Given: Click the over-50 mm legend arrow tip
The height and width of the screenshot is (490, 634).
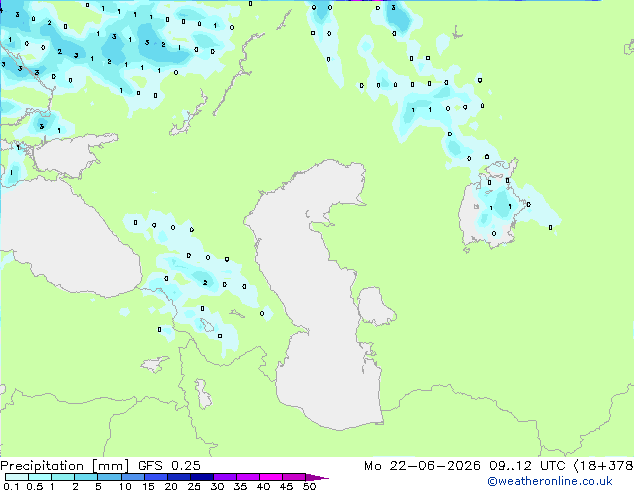Looking at the screenshot, I should pyautogui.click(x=317, y=477).
